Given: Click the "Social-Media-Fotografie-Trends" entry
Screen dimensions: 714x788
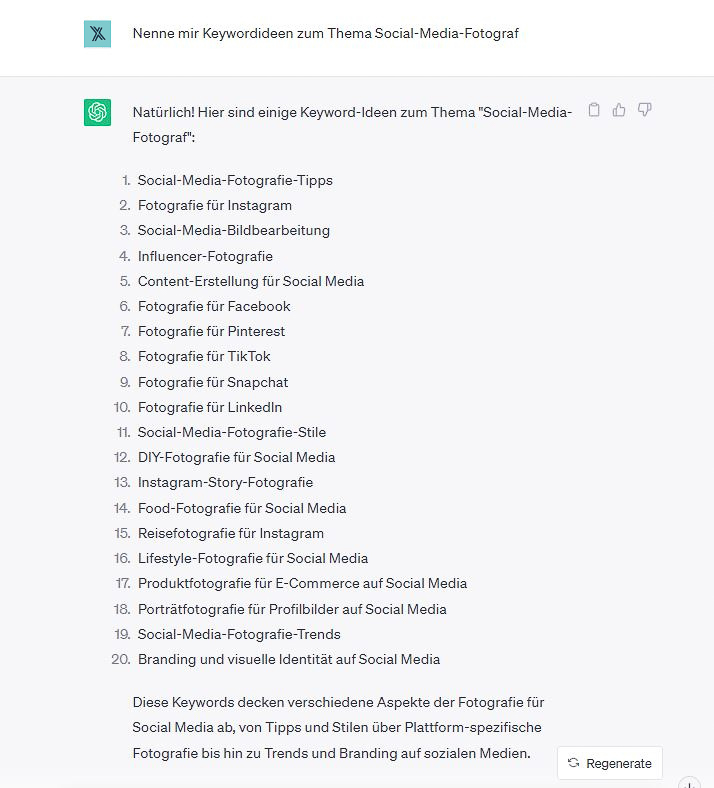Looking at the screenshot, I should pyautogui.click(x=239, y=634).
